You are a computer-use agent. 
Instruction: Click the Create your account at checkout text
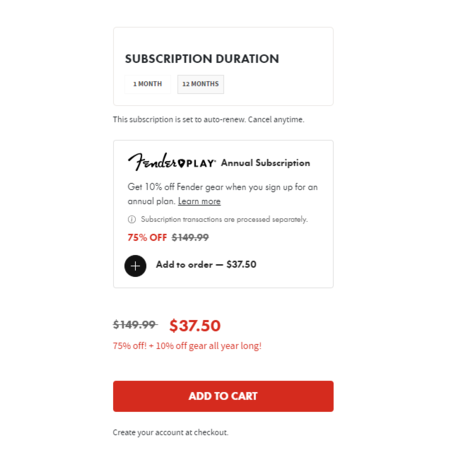coord(170,432)
